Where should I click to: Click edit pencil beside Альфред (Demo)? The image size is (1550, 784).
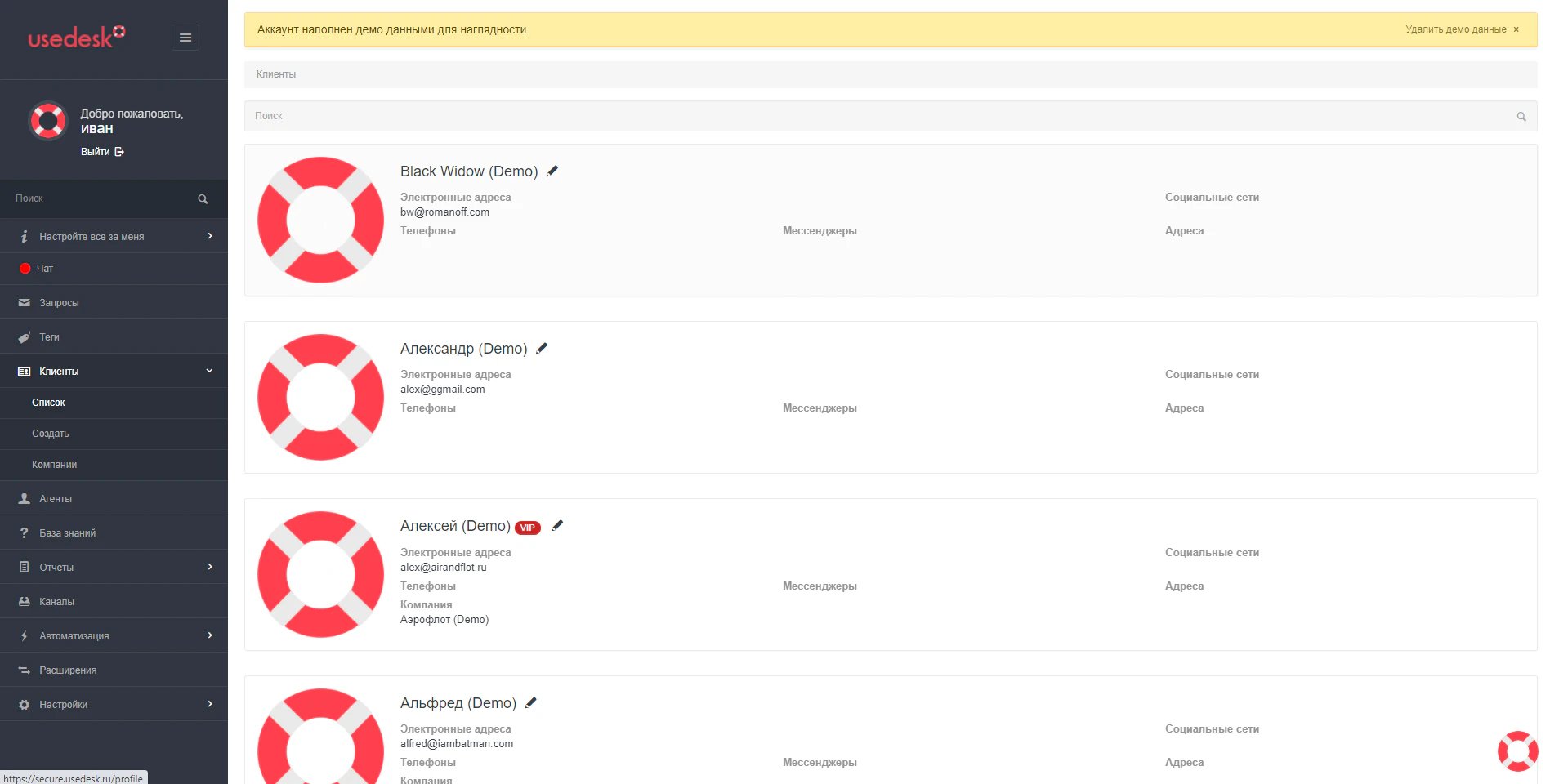click(x=531, y=702)
